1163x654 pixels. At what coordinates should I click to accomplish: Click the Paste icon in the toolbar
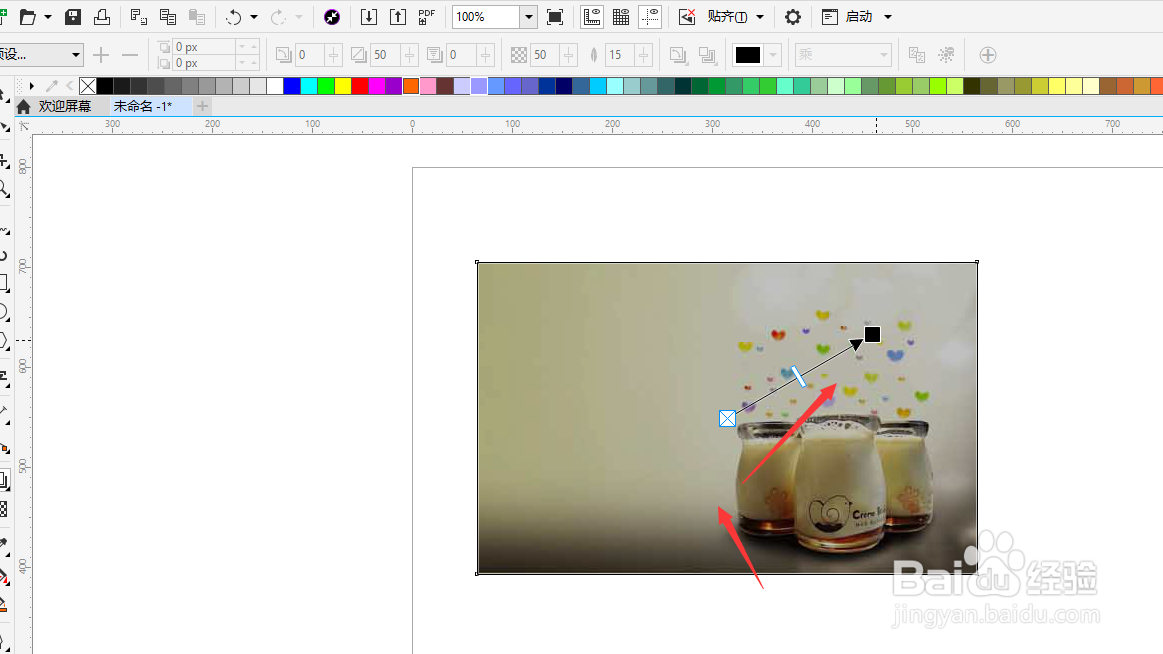coord(197,16)
